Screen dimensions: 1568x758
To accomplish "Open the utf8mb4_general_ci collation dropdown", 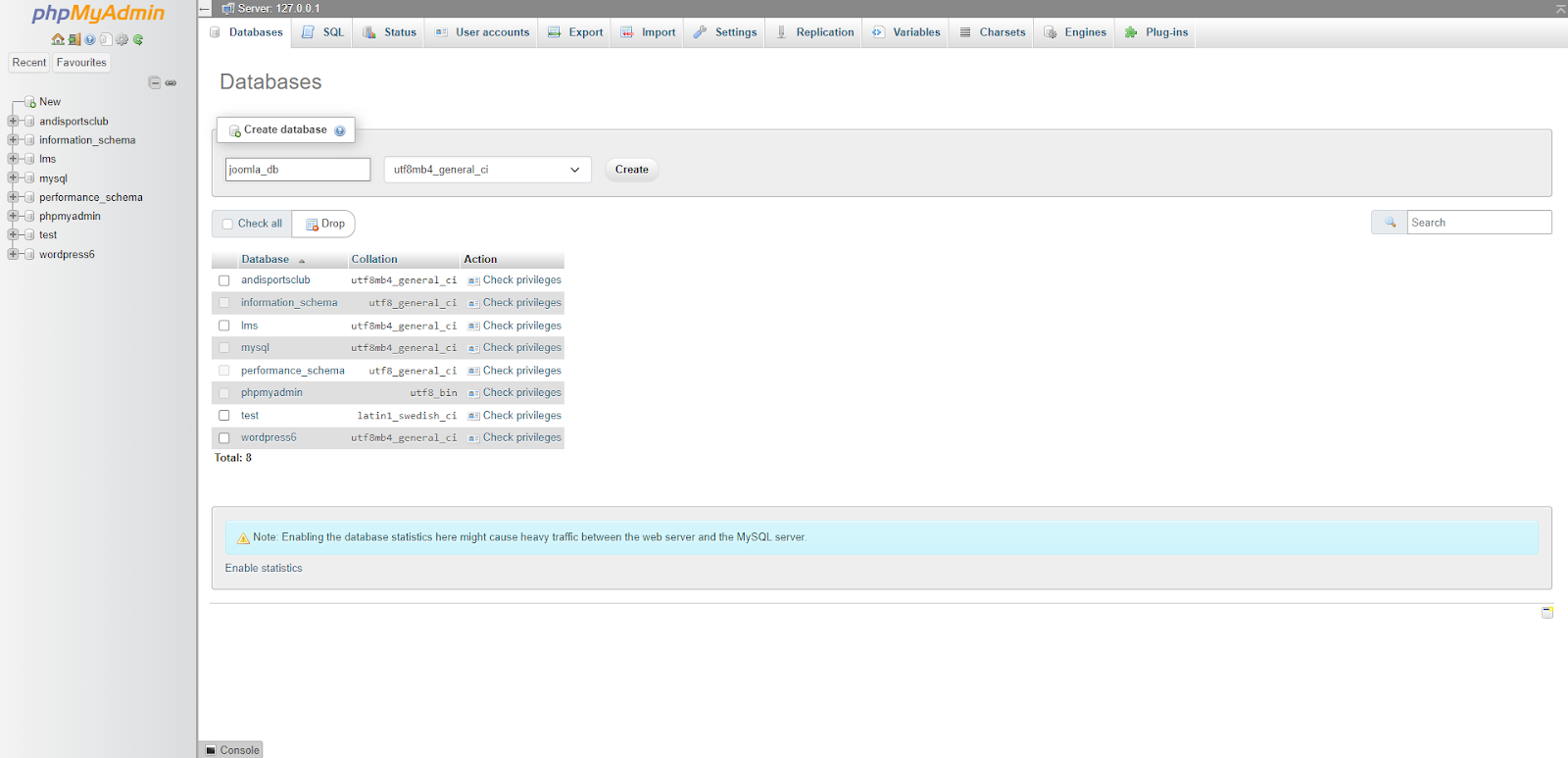I will pos(487,170).
